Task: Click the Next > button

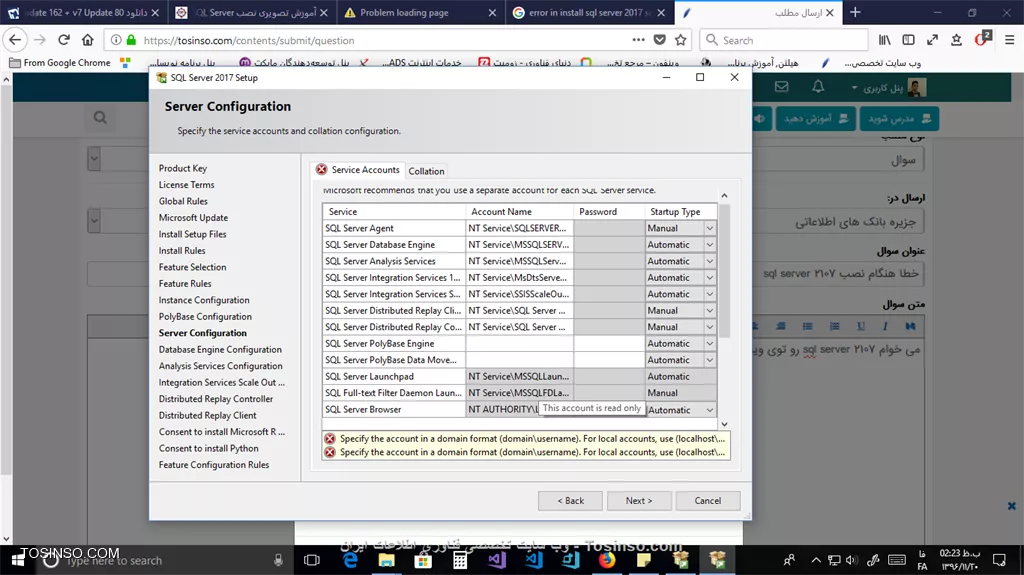Action: 639,501
